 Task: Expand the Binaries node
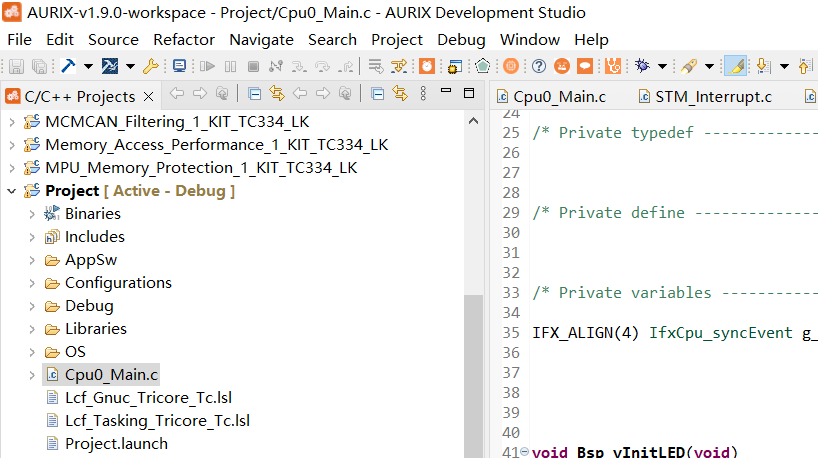point(32,214)
